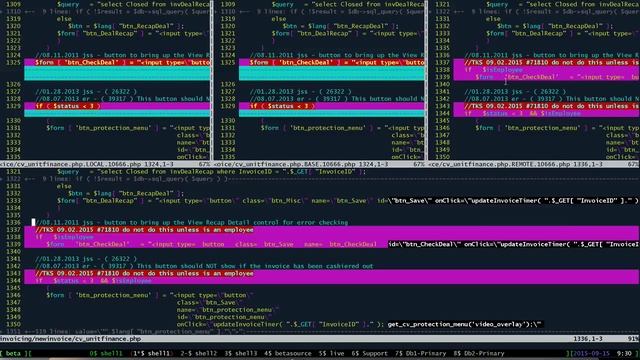Click line 1327 '01.28.2013 jss' comment in BASE pane
640x360 pixels.
[301, 92]
